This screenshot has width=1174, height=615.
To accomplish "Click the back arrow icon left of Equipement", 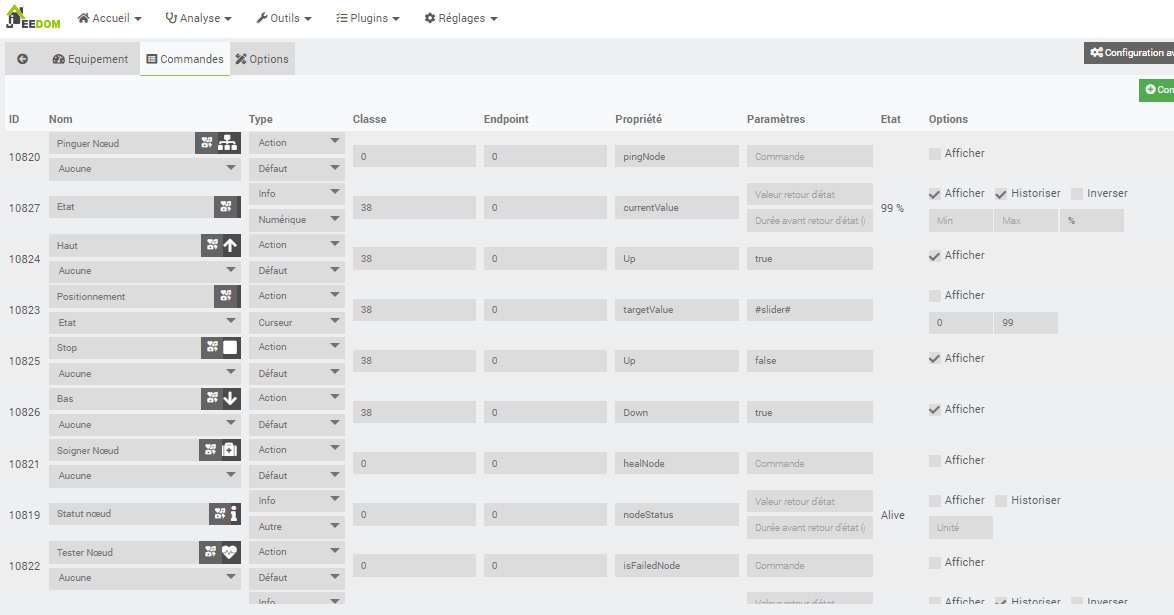I will coord(22,59).
